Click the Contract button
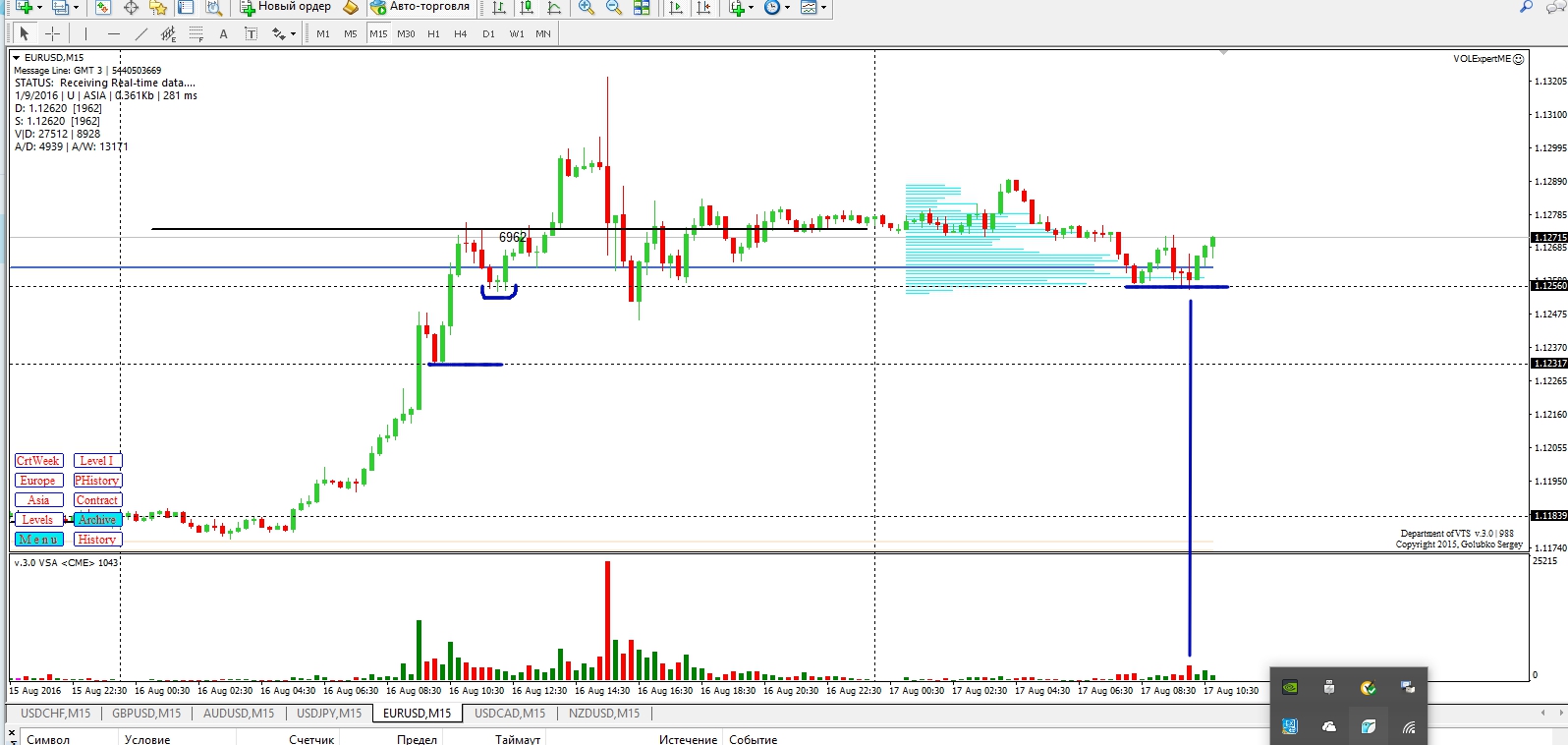Image resolution: width=1568 pixels, height=745 pixels. pos(97,500)
